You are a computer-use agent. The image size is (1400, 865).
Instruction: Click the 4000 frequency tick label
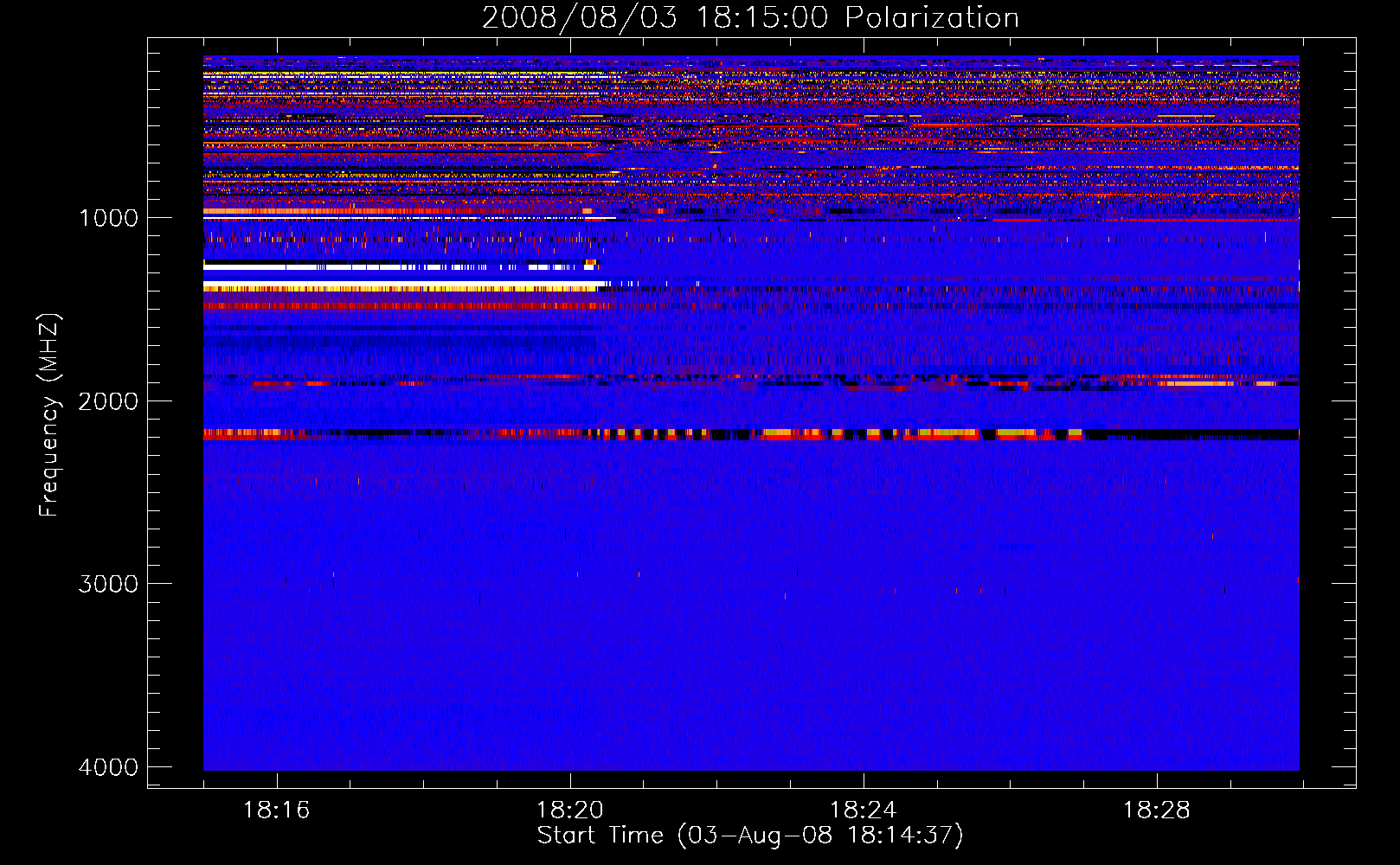tap(108, 767)
